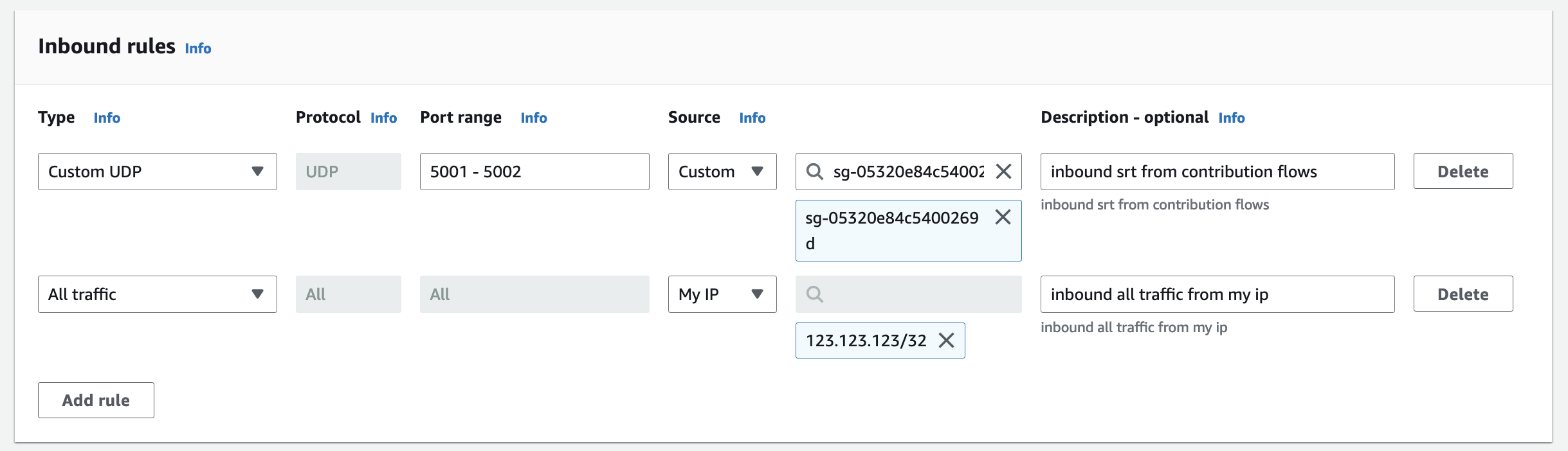Open the Protocol column Info link
The image size is (1568, 451).
(383, 118)
